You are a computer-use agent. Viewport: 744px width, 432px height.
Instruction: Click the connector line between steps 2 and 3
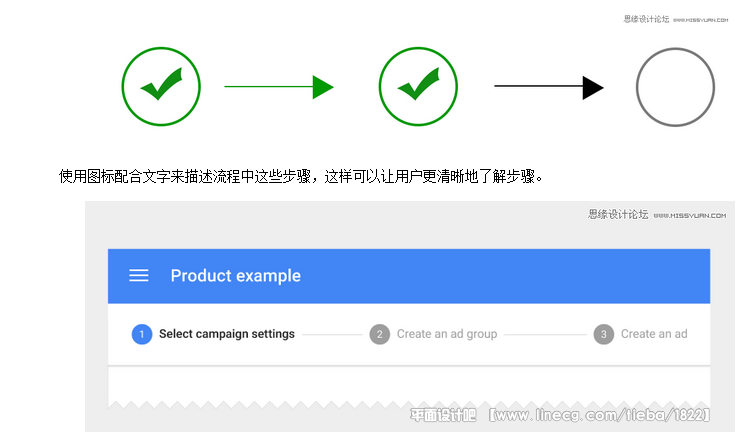click(545, 335)
